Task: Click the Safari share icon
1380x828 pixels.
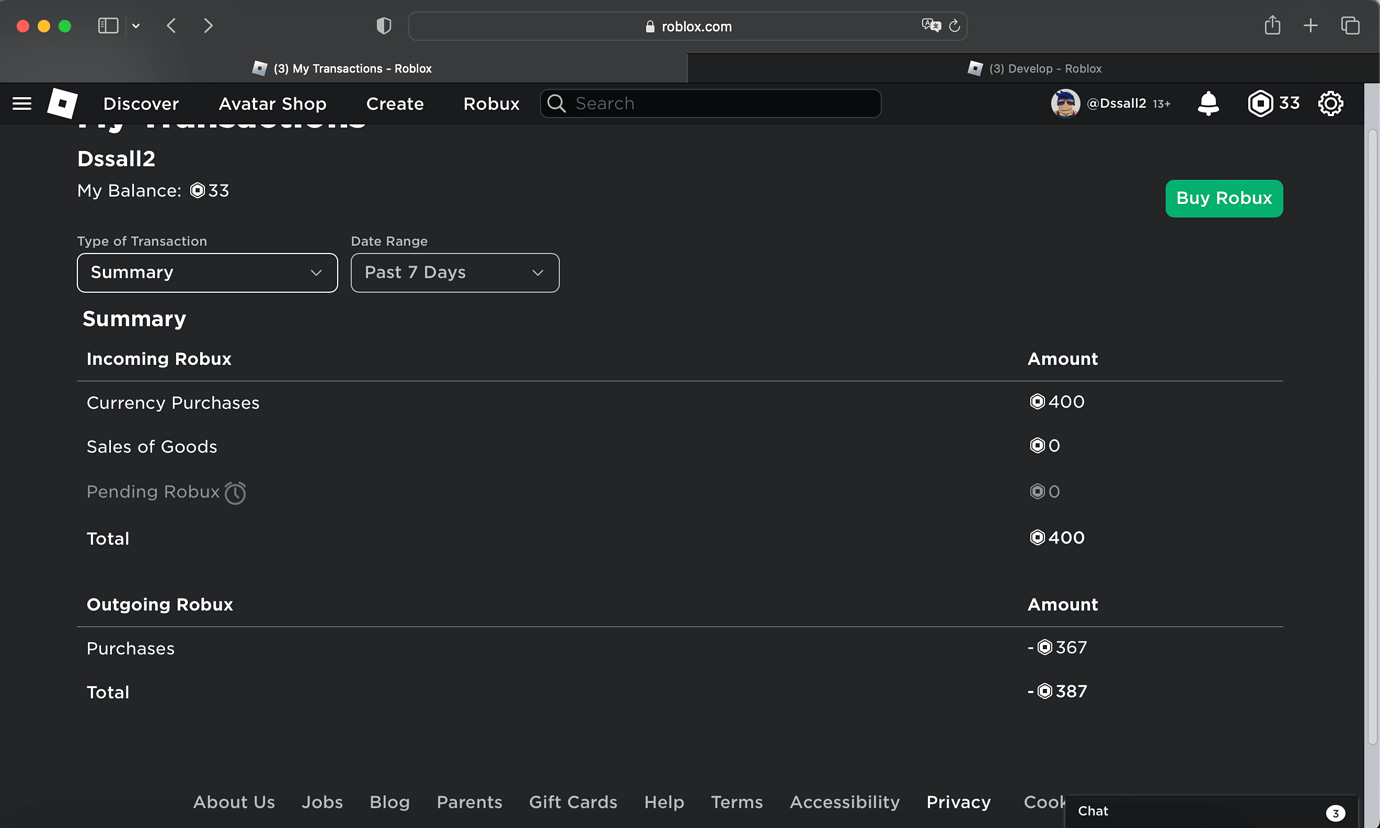Action: pyautogui.click(x=1272, y=26)
